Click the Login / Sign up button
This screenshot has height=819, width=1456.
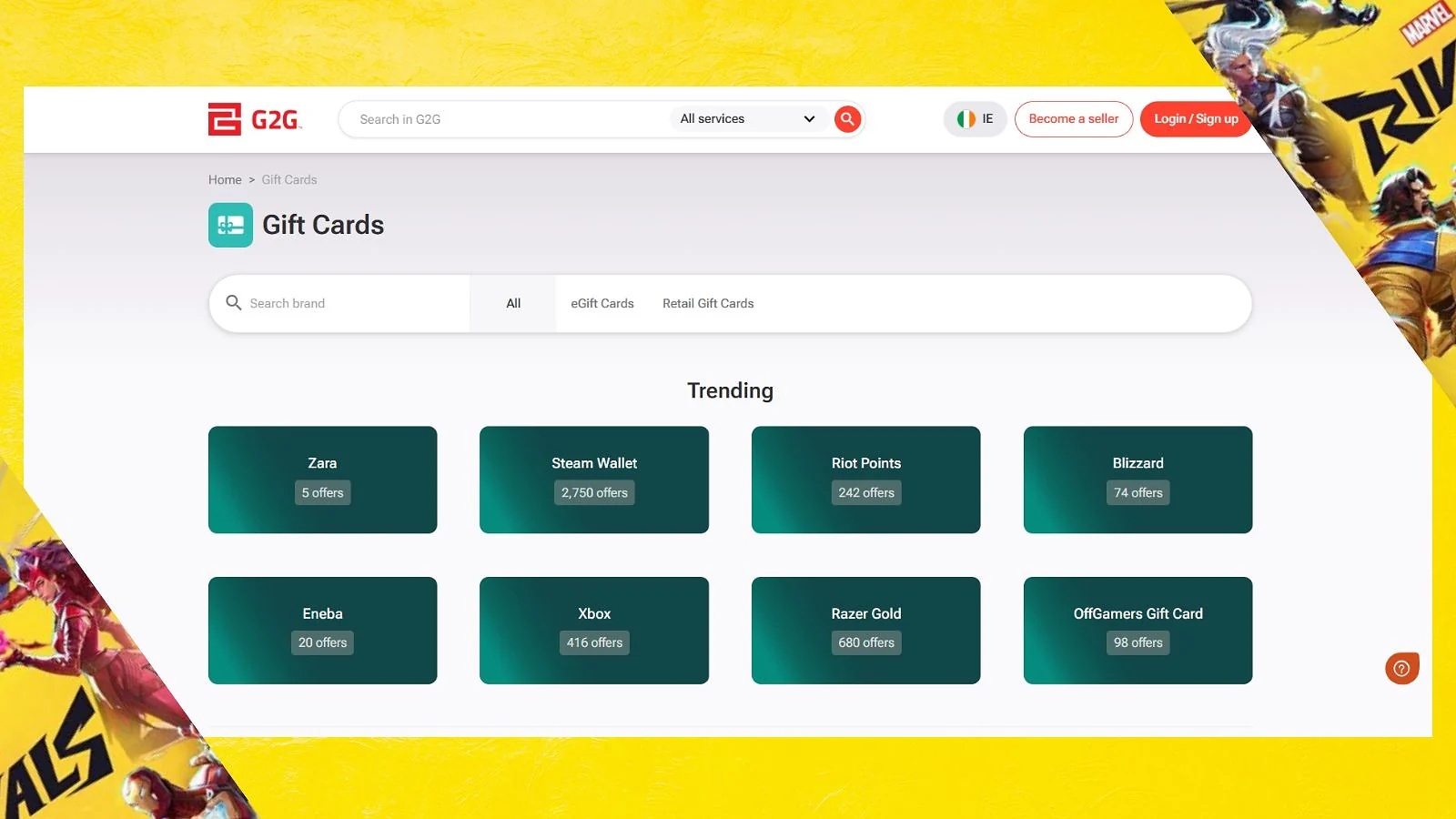(1196, 119)
